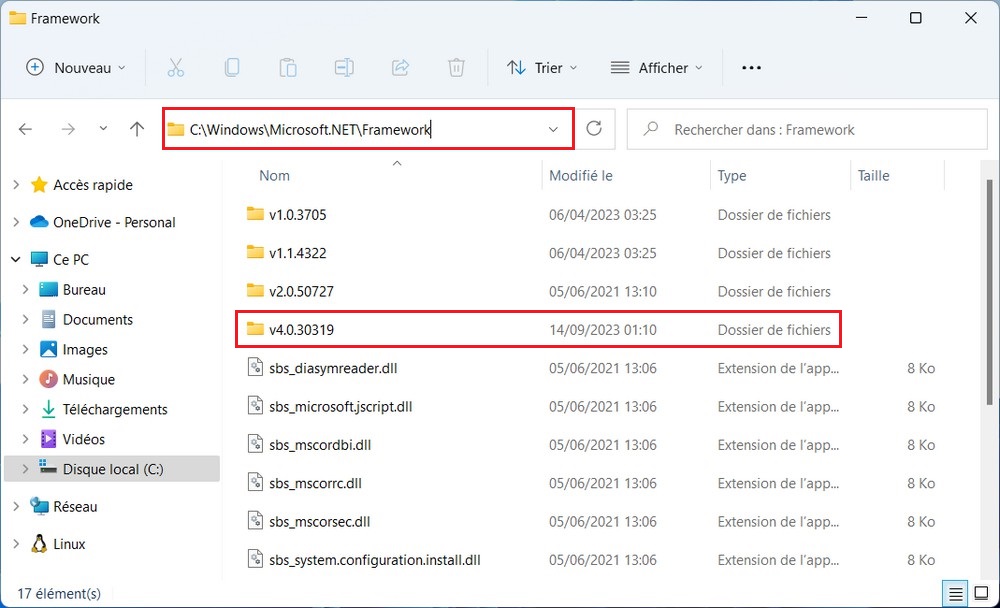Expand the Documents tree node
Viewport: 1000px width, 608px height.
coord(26,320)
